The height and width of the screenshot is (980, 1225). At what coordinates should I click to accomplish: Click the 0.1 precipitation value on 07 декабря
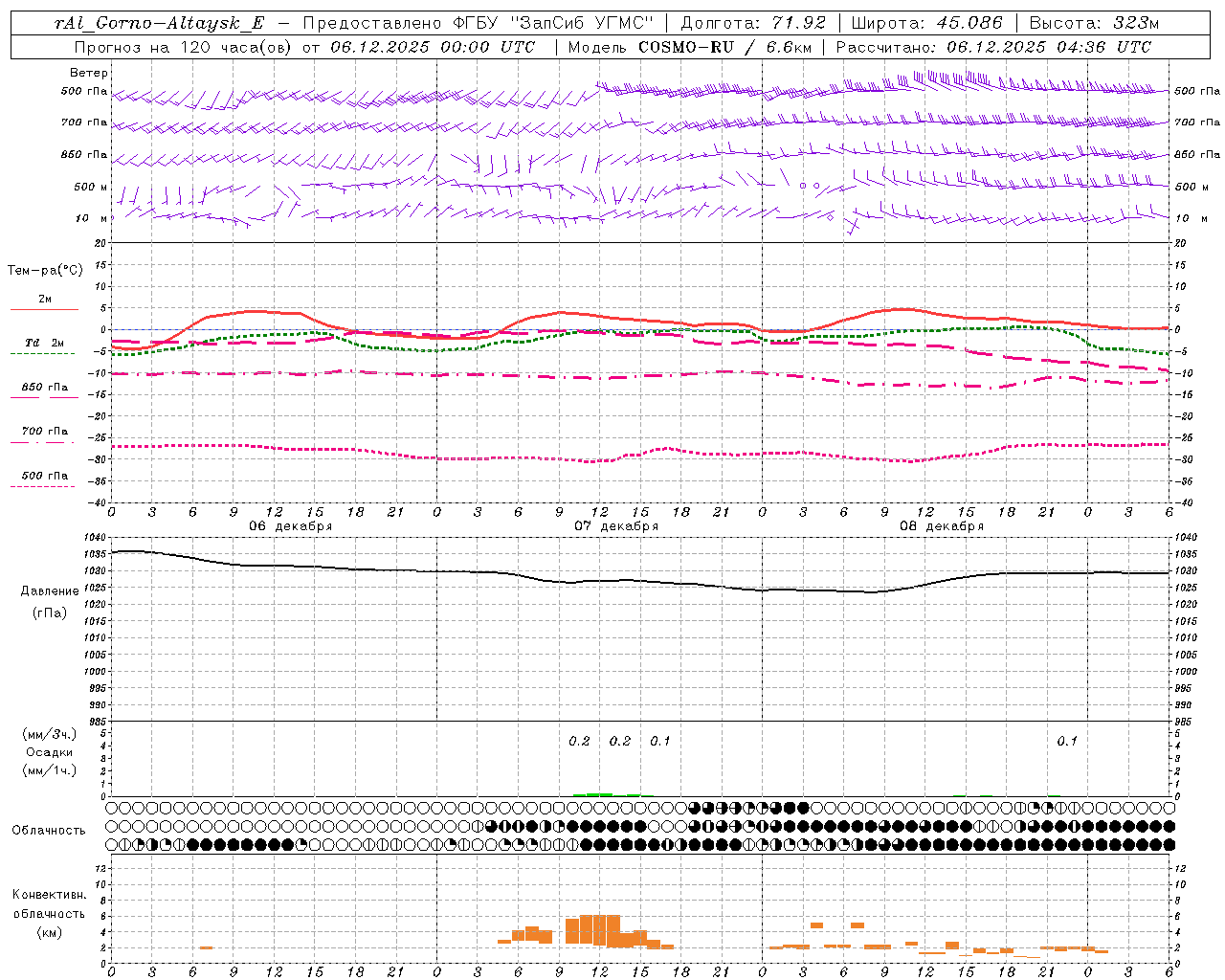(659, 741)
